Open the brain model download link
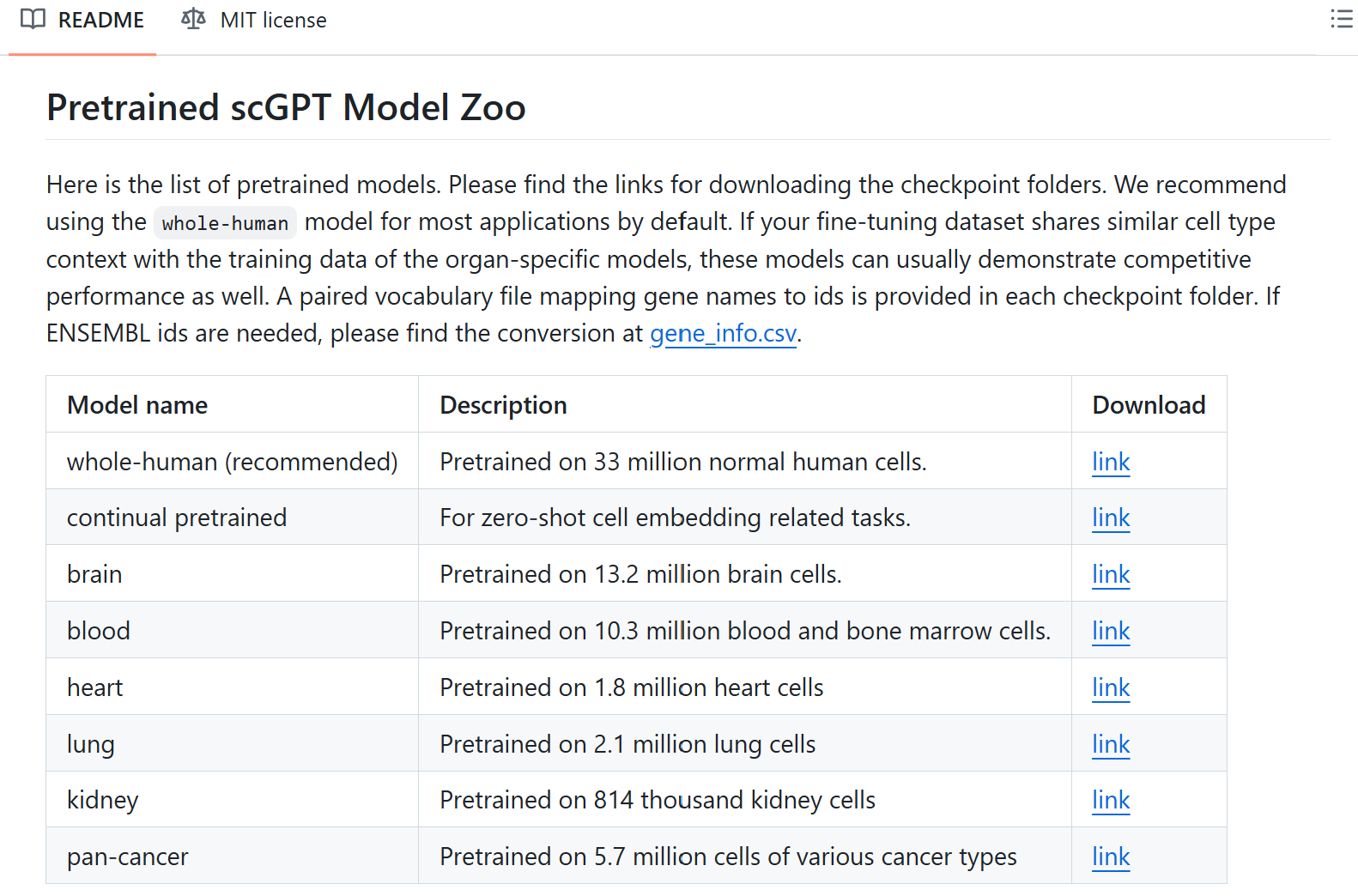The image size is (1358, 896). point(1110,574)
